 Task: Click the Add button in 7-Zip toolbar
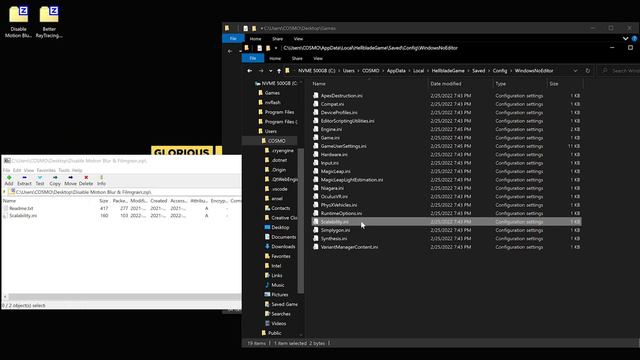pyautogui.click(x=9, y=180)
